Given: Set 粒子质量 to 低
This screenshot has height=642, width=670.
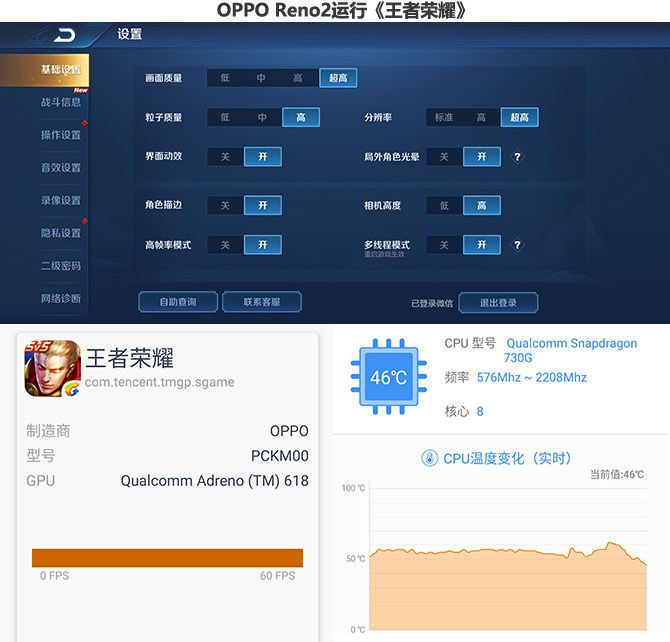Looking at the screenshot, I should pos(225,117).
